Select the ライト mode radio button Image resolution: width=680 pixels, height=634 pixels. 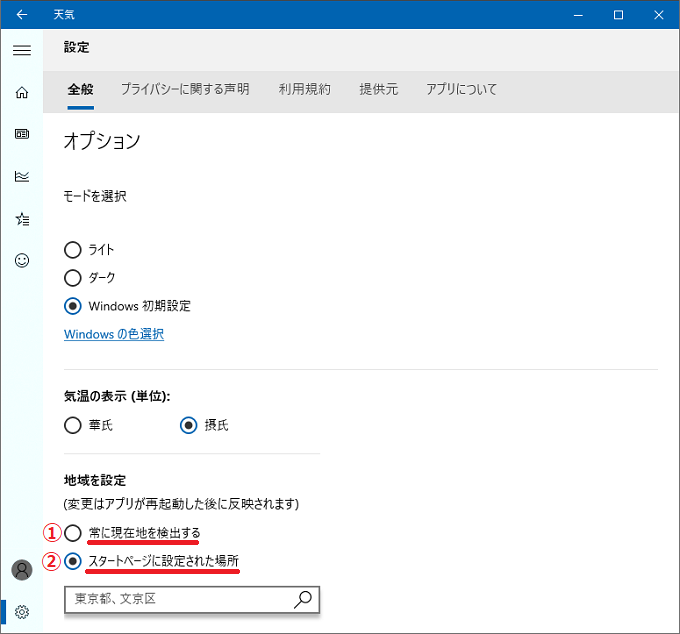tap(72, 250)
